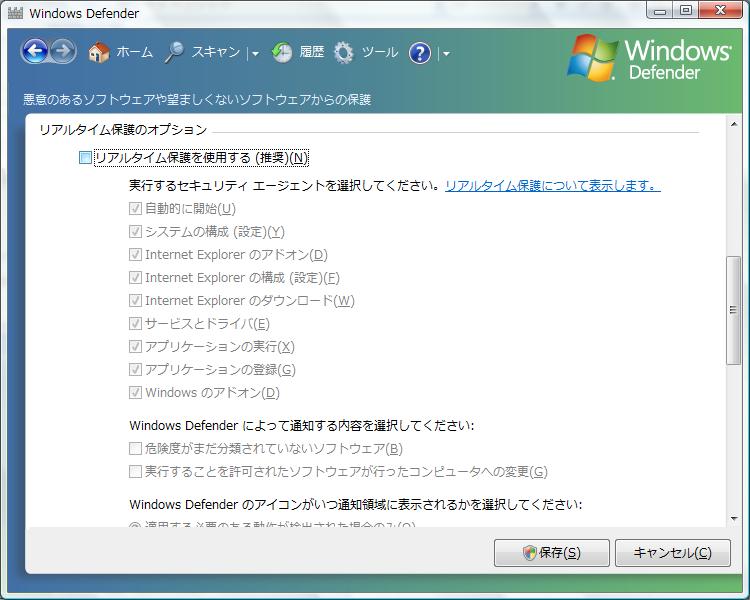
Task: Expand the Scan (スキャン) options dropdown arrow
Action: click(x=255, y=54)
